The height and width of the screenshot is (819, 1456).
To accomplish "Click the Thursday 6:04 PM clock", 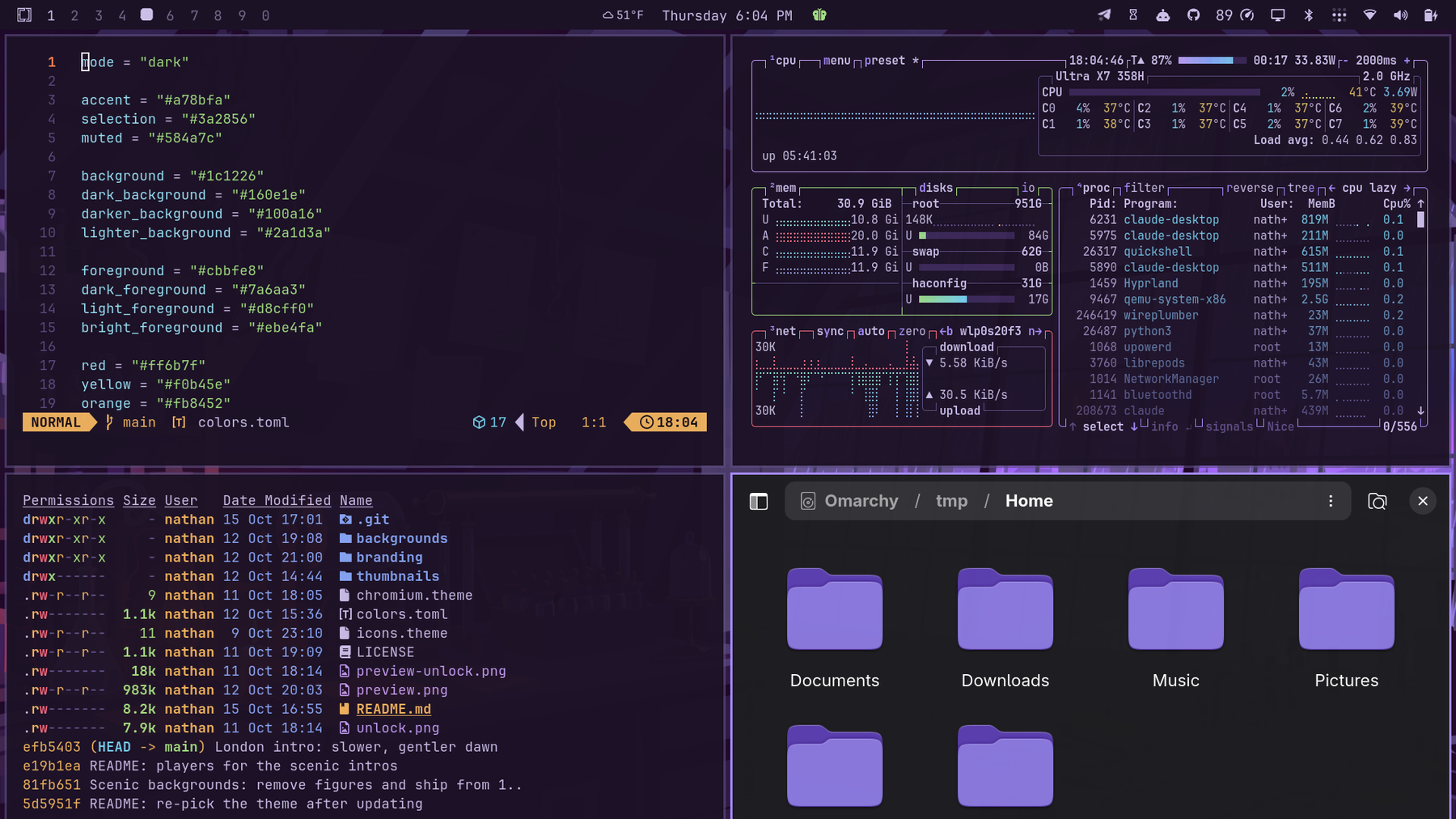I will pyautogui.click(x=727, y=15).
